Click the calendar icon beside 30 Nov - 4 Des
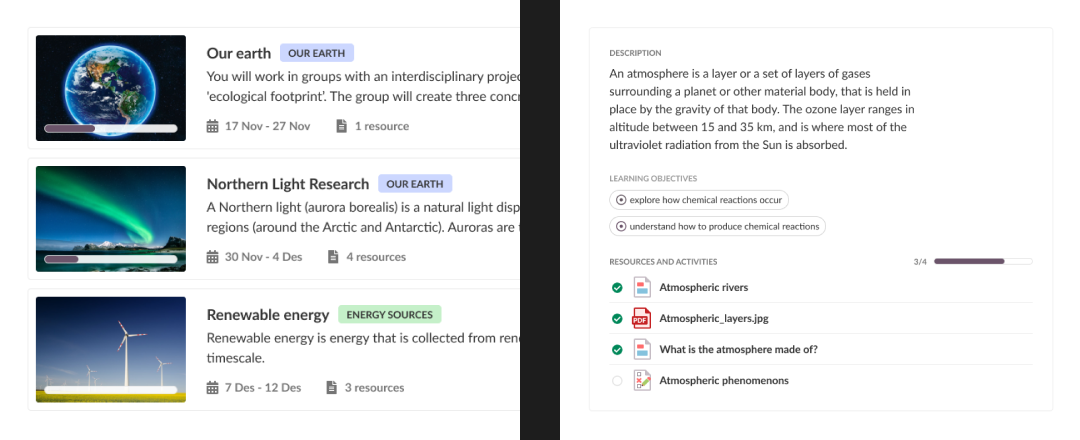The width and height of the screenshot is (1080, 440). (x=212, y=257)
